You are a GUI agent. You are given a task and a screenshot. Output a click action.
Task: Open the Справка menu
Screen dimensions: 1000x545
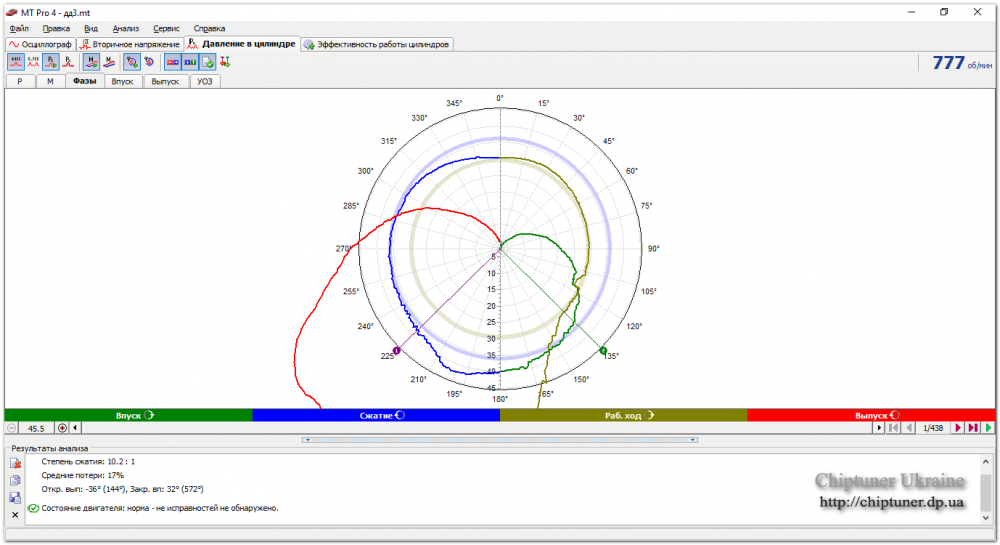[x=209, y=28]
